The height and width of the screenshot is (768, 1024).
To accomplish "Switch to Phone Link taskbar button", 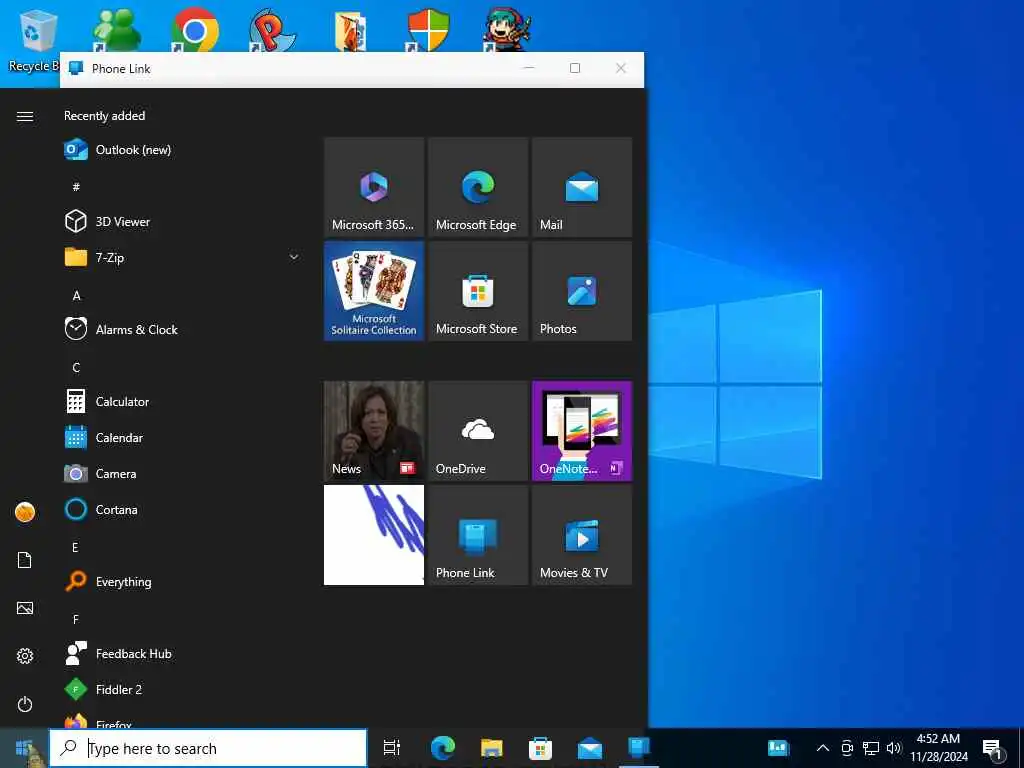I will tap(639, 748).
